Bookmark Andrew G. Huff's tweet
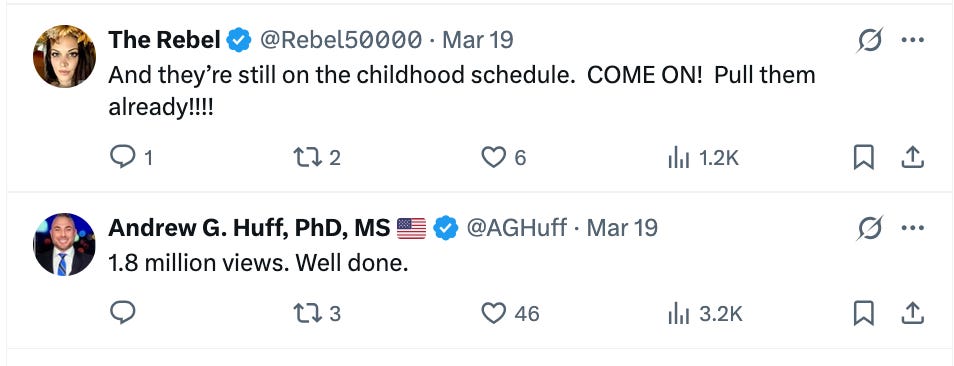The image size is (954, 366). click(x=864, y=314)
